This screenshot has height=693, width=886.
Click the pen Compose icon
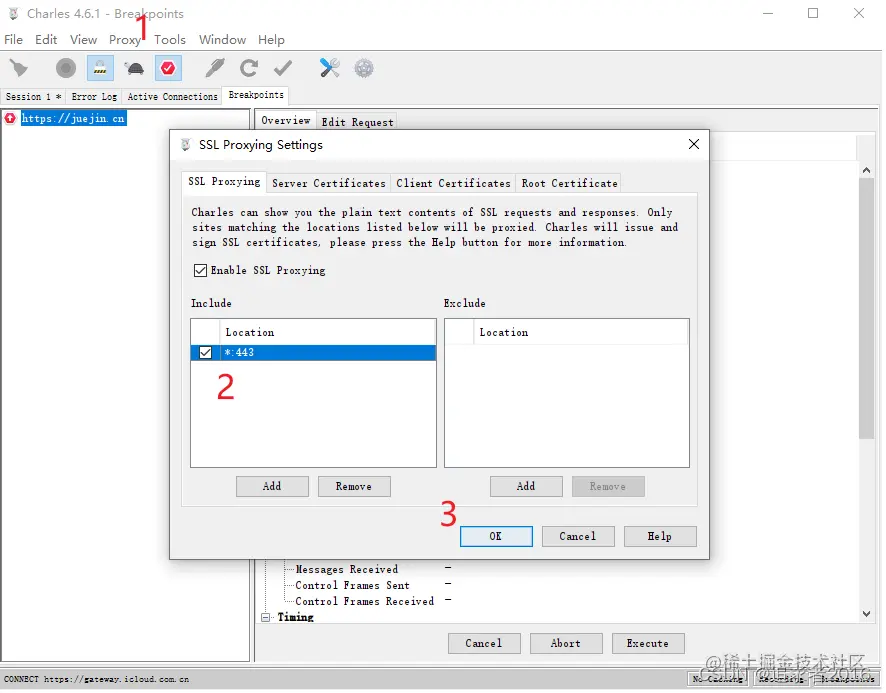(x=214, y=68)
